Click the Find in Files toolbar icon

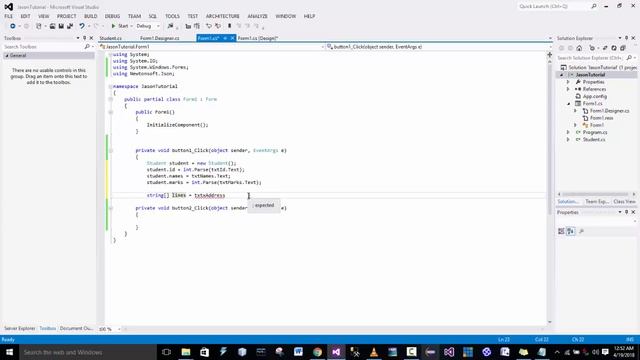[170, 26]
